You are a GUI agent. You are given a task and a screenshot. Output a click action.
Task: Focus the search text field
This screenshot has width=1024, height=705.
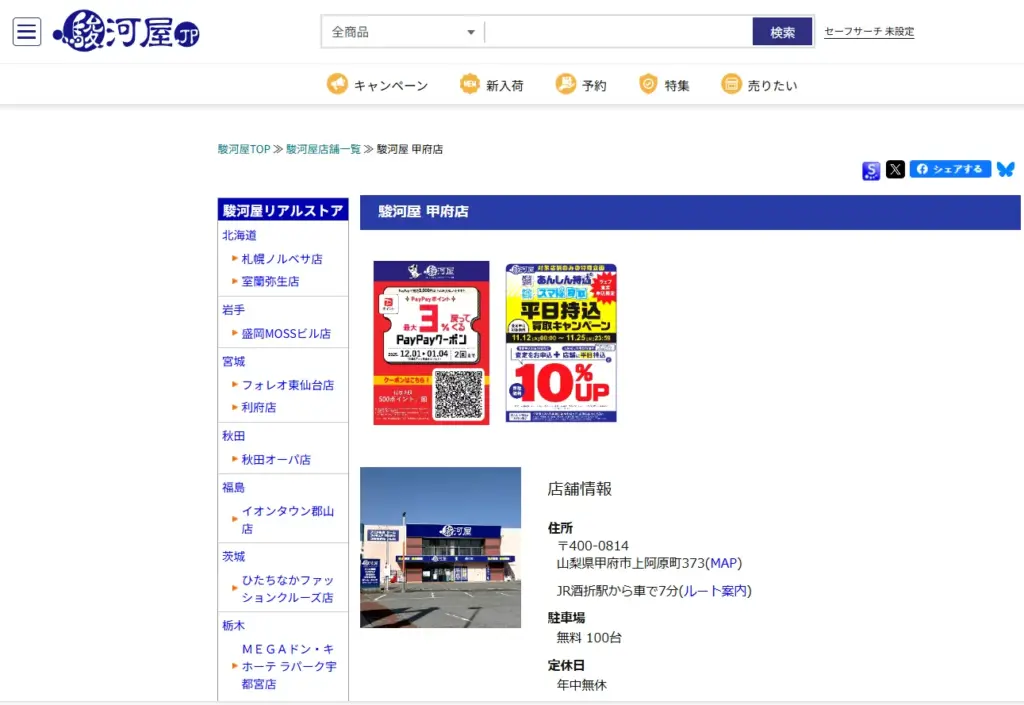point(618,32)
